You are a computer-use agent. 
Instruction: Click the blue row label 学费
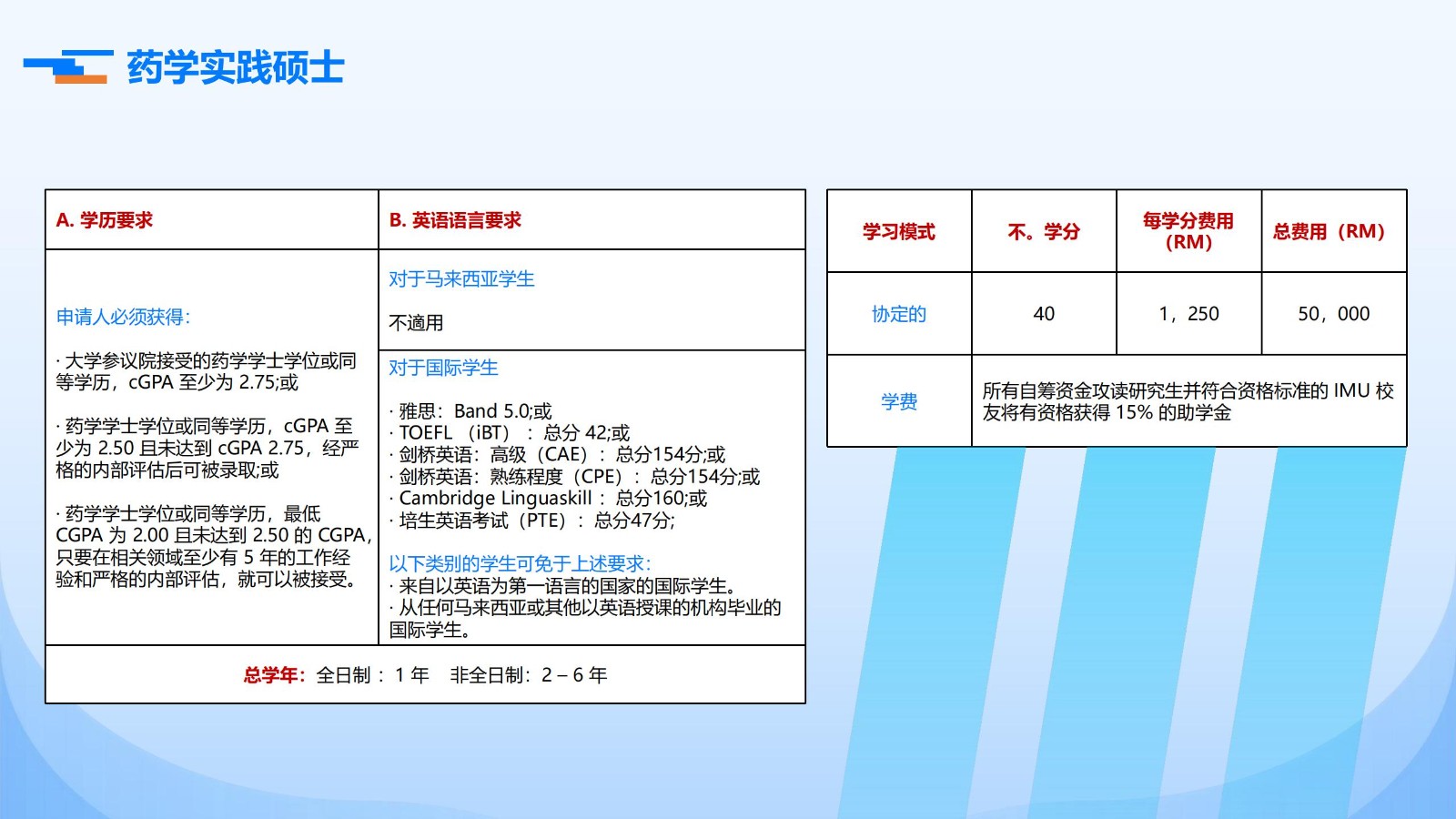tap(899, 401)
